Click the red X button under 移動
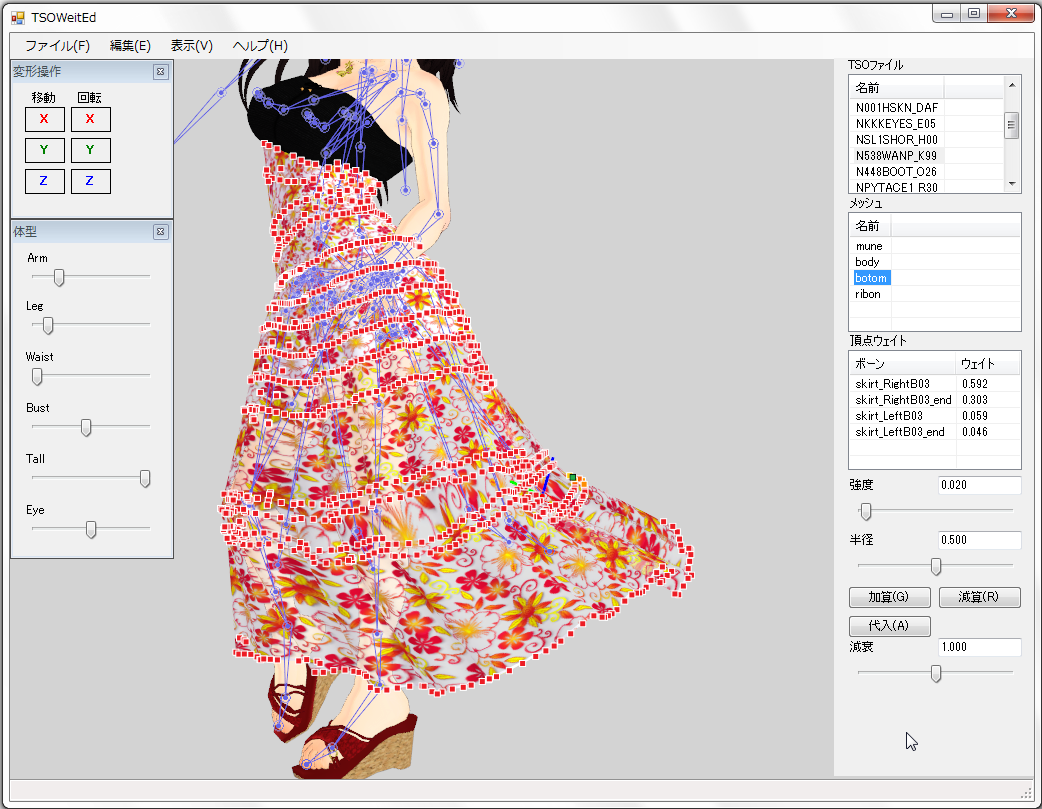Viewport: 1042px width, 809px height. [x=44, y=120]
